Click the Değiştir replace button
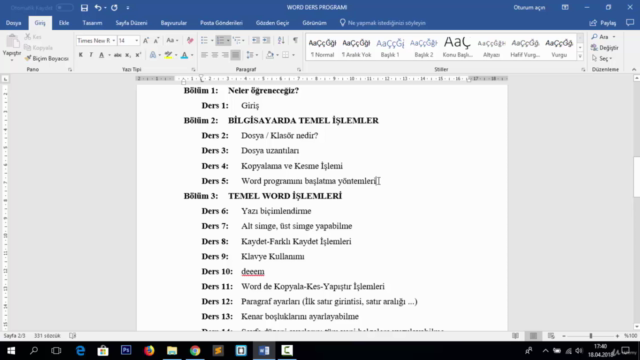The image size is (640, 360). coord(605,48)
